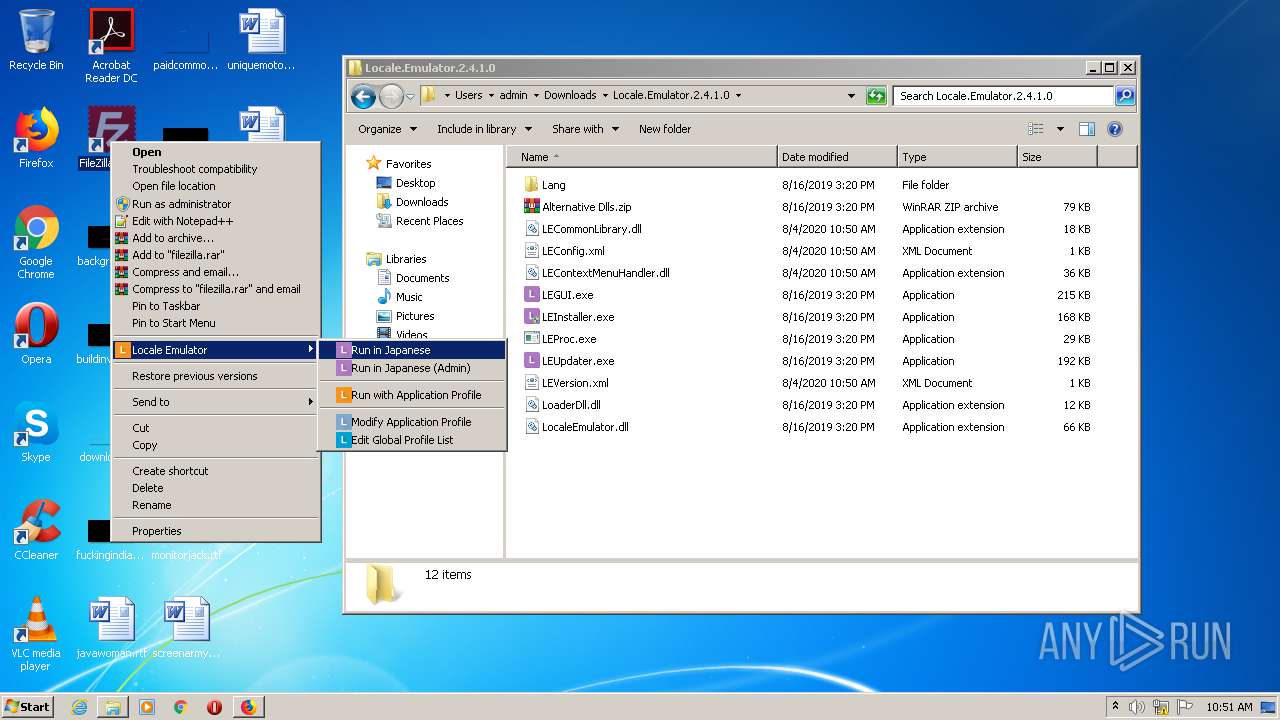Open the view options dropdown arrow
1280x720 pixels.
tap(1060, 129)
